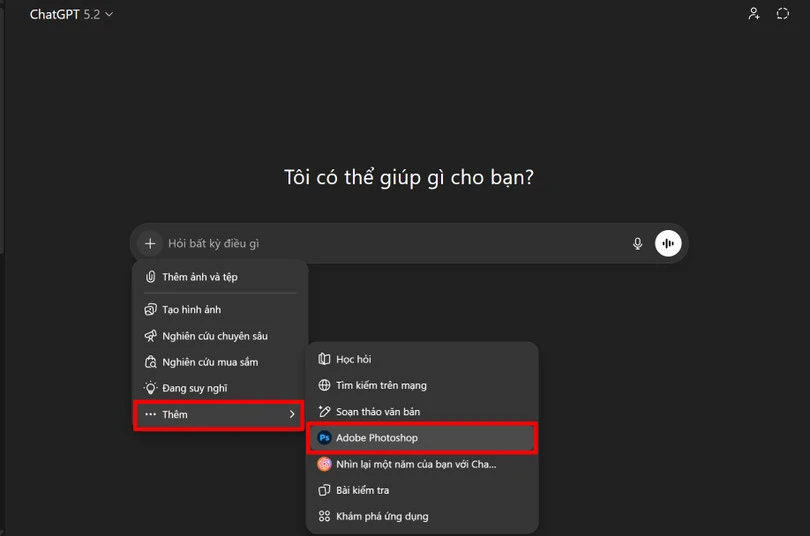Click the add person icon at top right
The height and width of the screenshot is (536, 810).
click(x=754, y=14)
